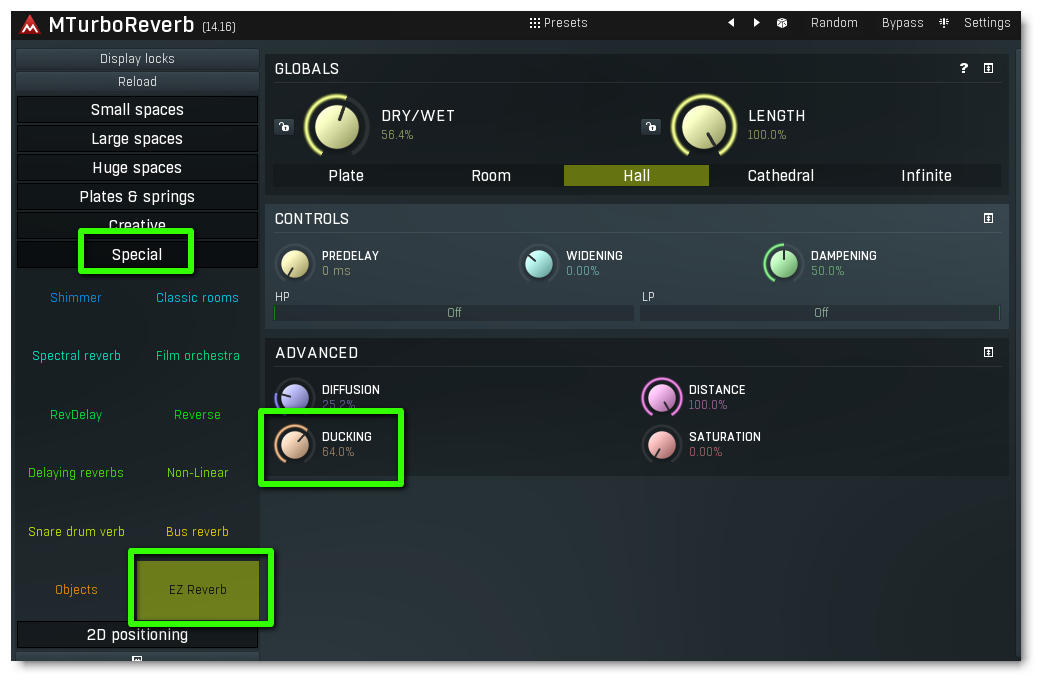Click the Saturation 0.00% value

click(706, 452)
